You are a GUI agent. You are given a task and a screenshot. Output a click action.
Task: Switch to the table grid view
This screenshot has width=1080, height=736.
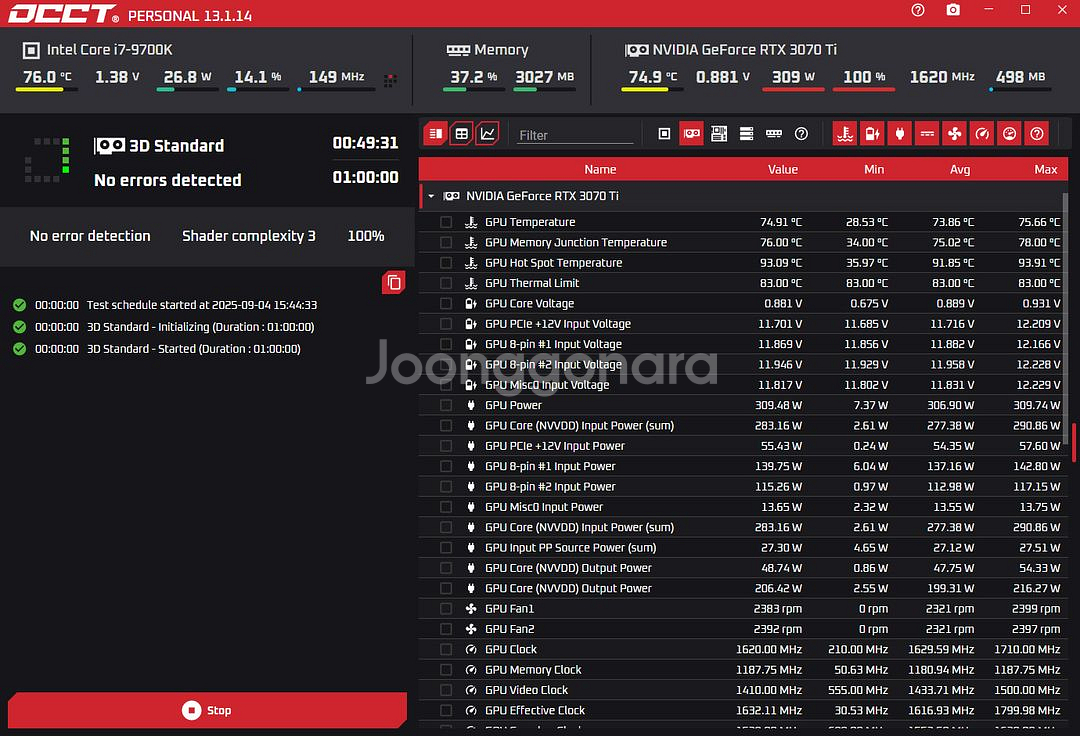click(x=461, y=134)
